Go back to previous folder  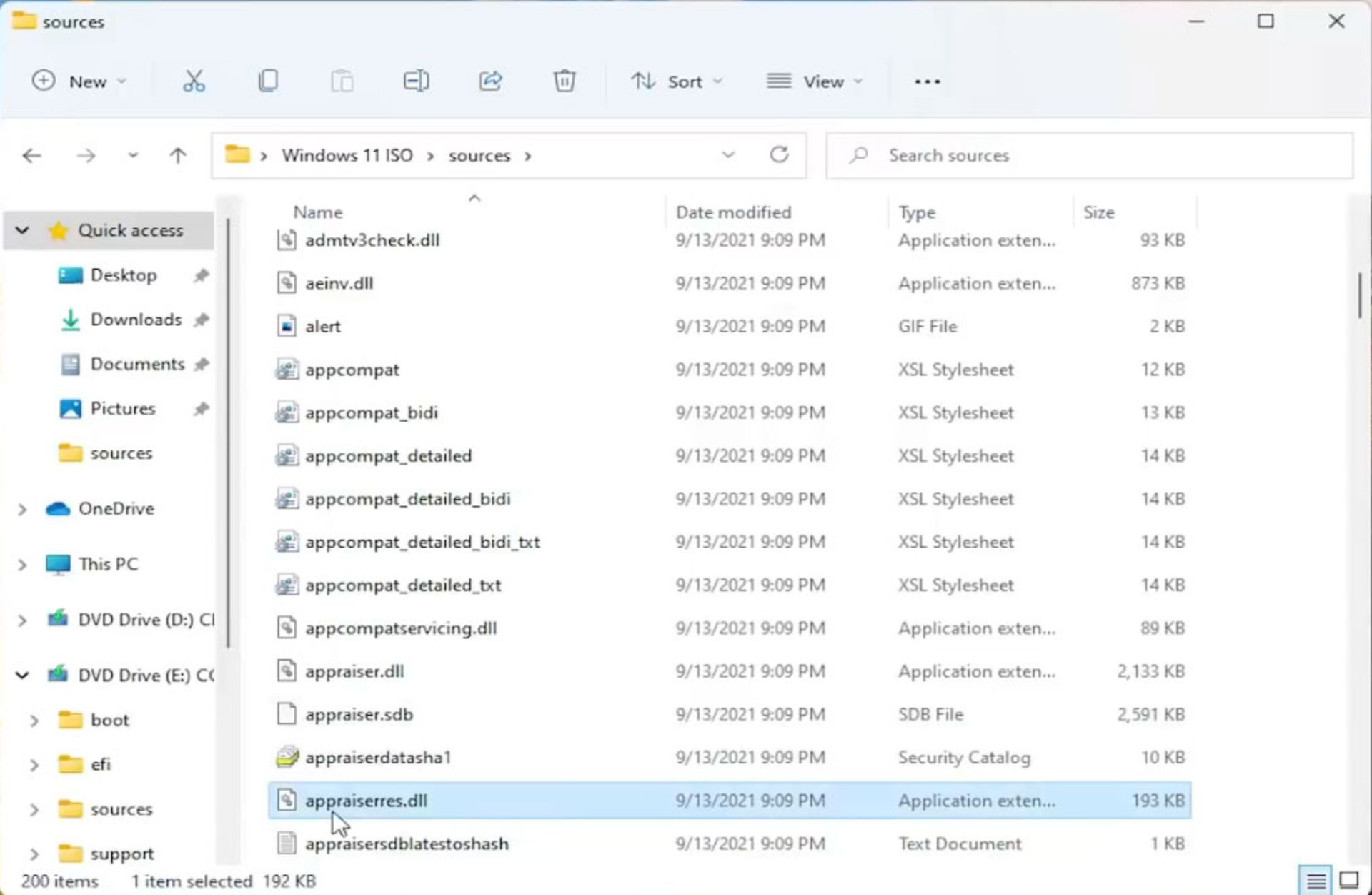click(32, 155)
